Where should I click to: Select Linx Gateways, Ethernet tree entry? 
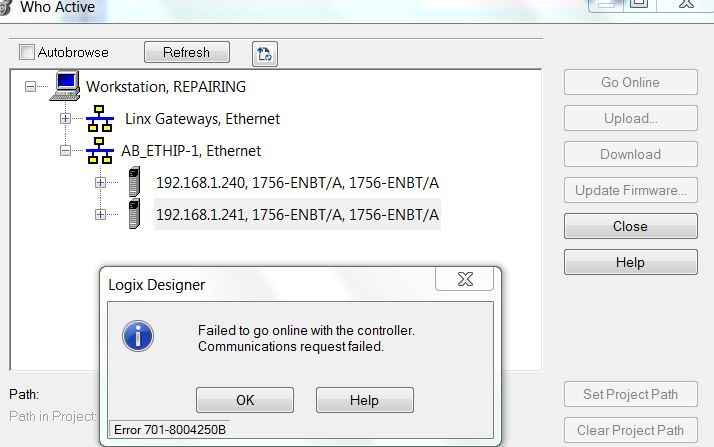202,119
